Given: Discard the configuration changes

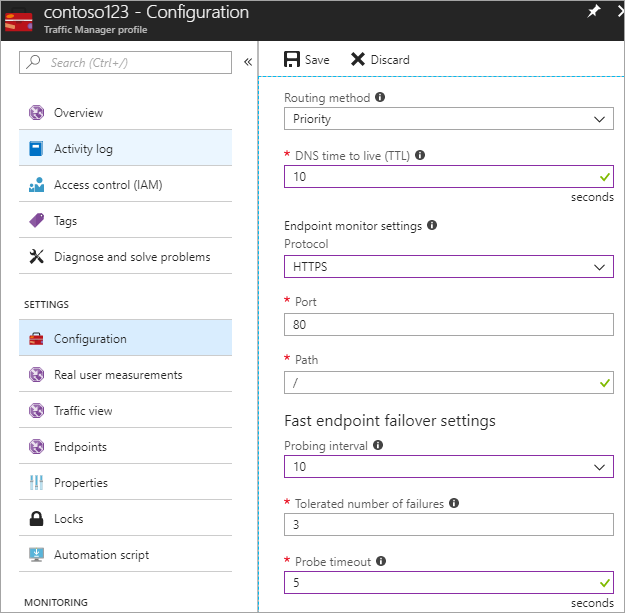Looking at the screenshot, I should tap(380, 59).
